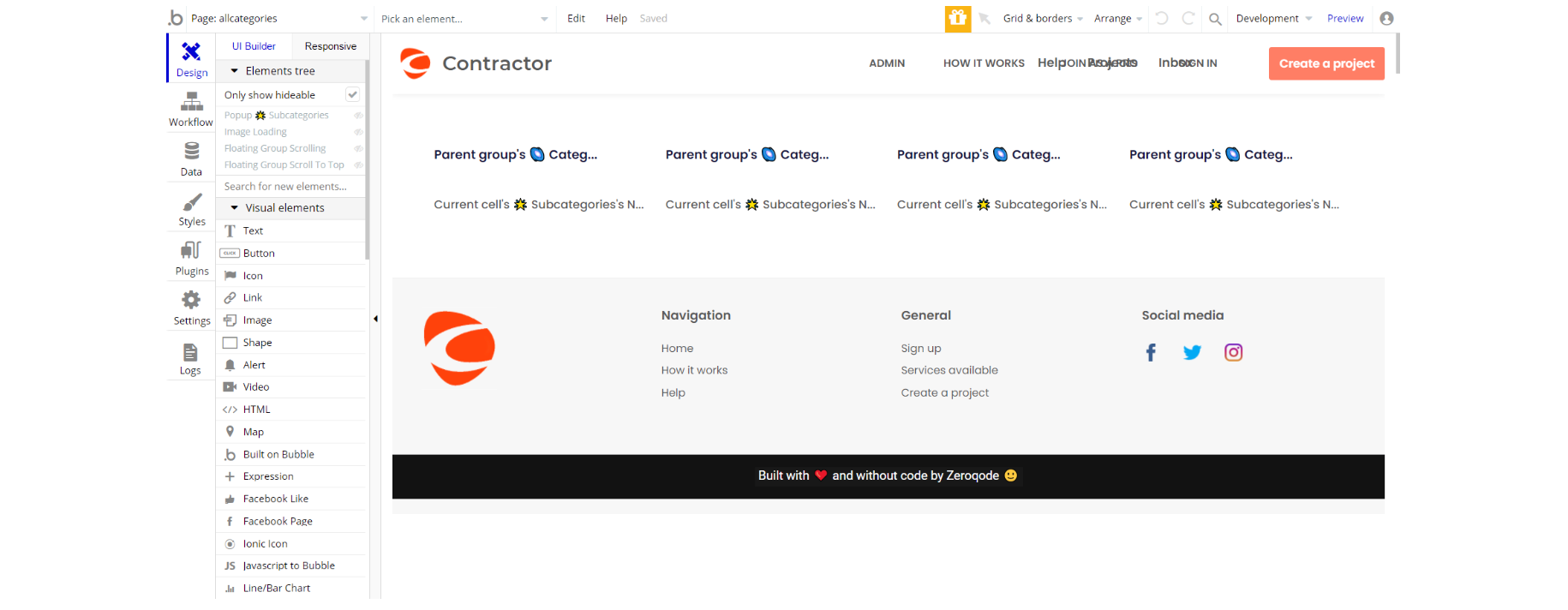Add a Text visual element

click(x=292, y=230)
